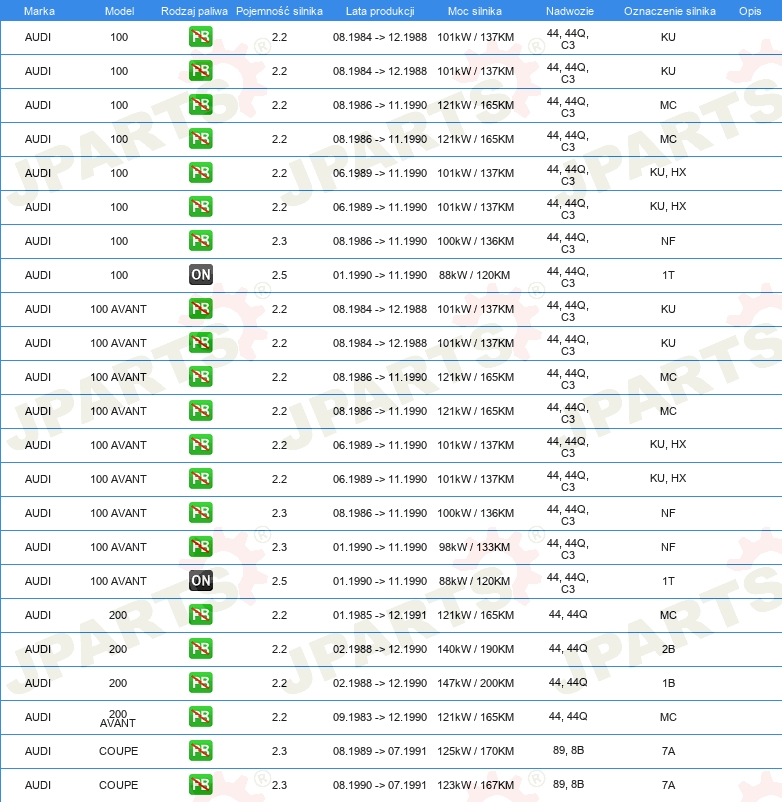Click the 2.5 capacity in the 100 AVANT diesel row
This screenshot has height=802, width=782.
tap(279, 581)
